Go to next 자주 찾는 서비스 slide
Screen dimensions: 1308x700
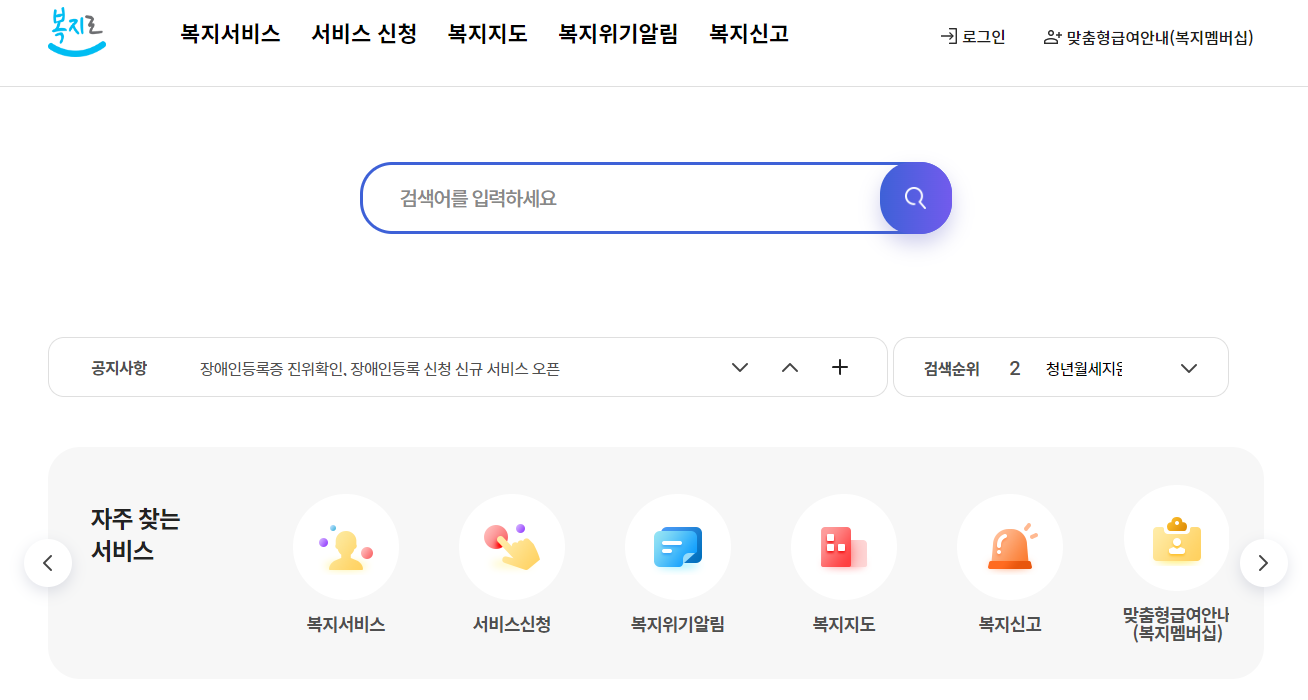click(1264, 563)
